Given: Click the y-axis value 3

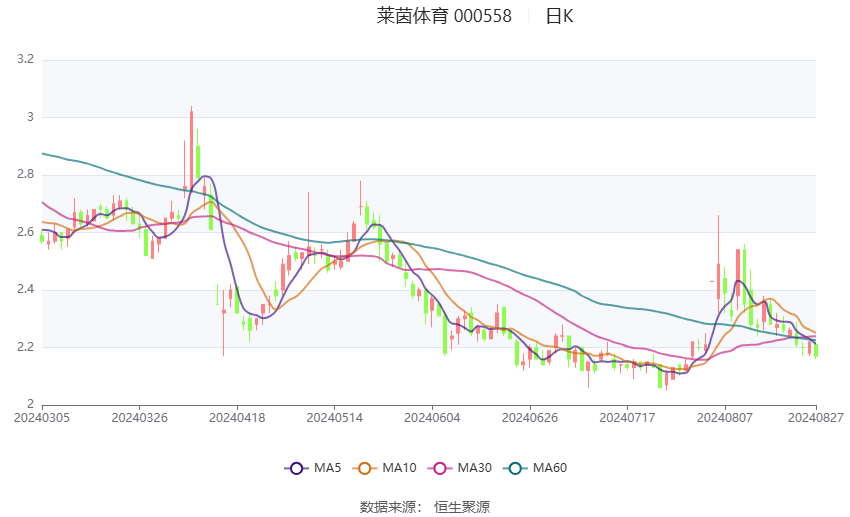Looking at the screenshot, I should pos(30,117).
